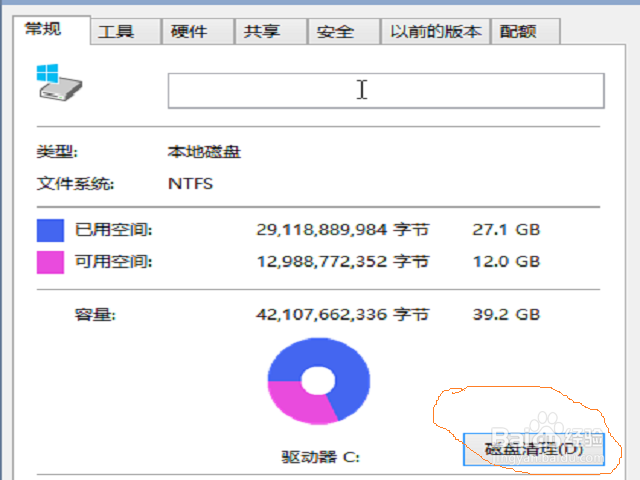Click the 本地磁盘 type value

click(204, 152)
